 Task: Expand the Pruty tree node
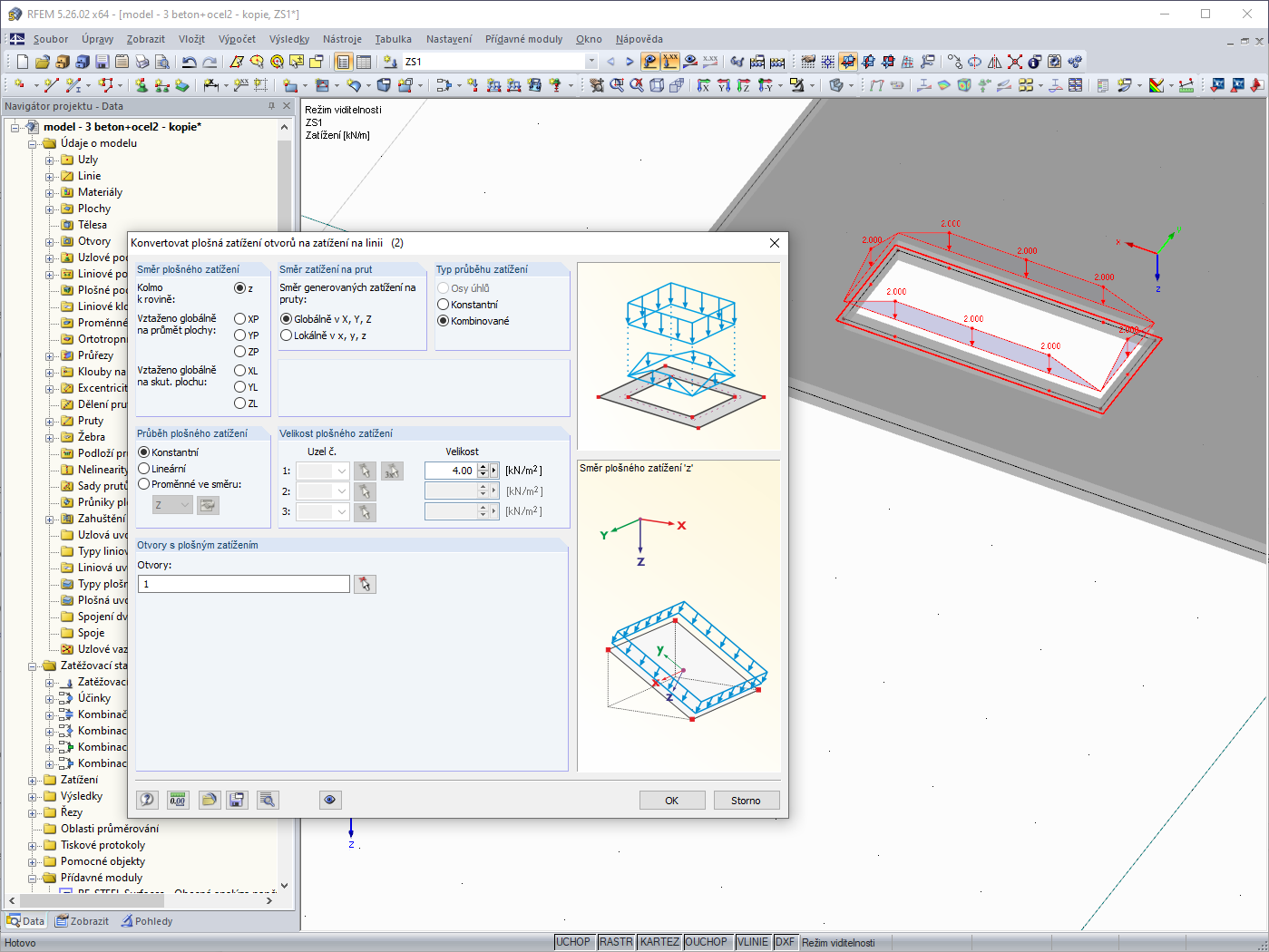tap(50, 421)
